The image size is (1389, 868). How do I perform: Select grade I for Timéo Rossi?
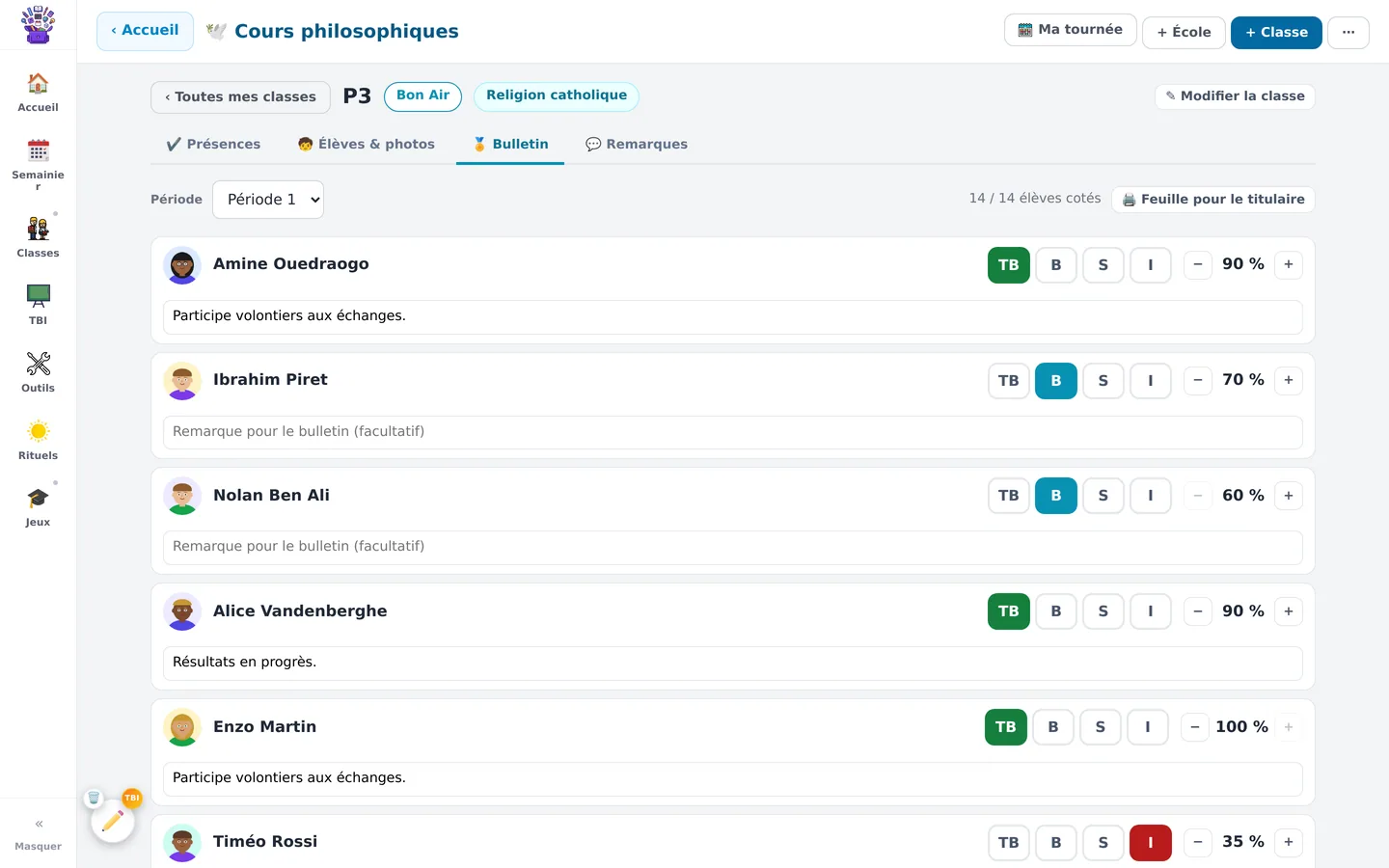(x=1151, y=843)
